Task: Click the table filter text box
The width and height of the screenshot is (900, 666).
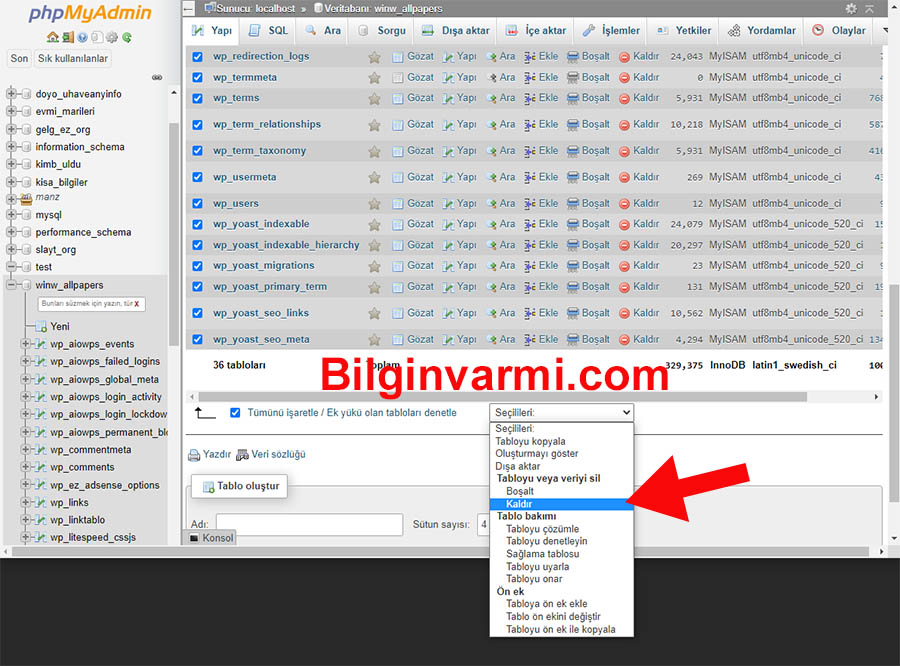Action: click(92, 304)
